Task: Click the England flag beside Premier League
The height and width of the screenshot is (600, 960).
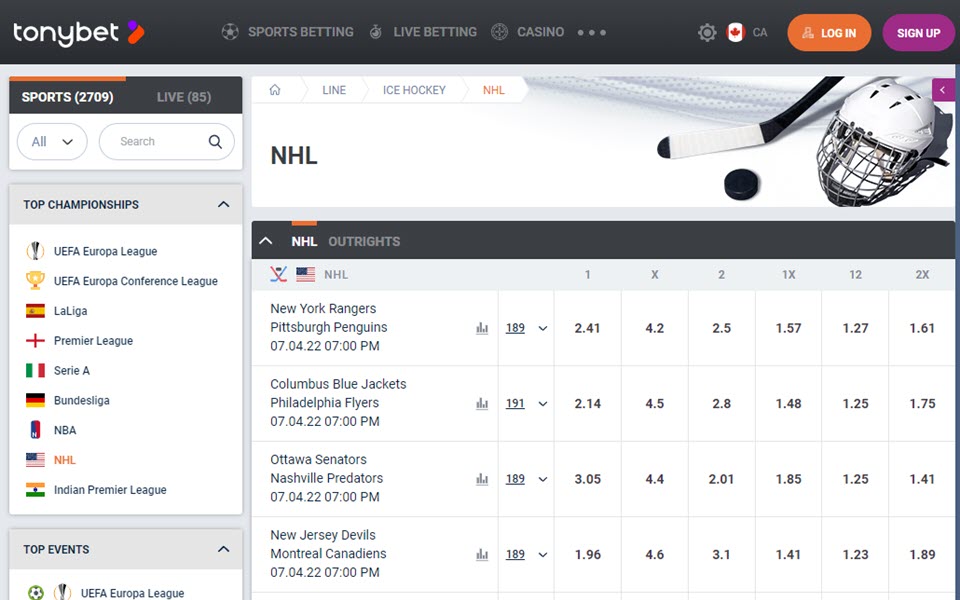Action: pyautogui.click(x=36, y=340)
